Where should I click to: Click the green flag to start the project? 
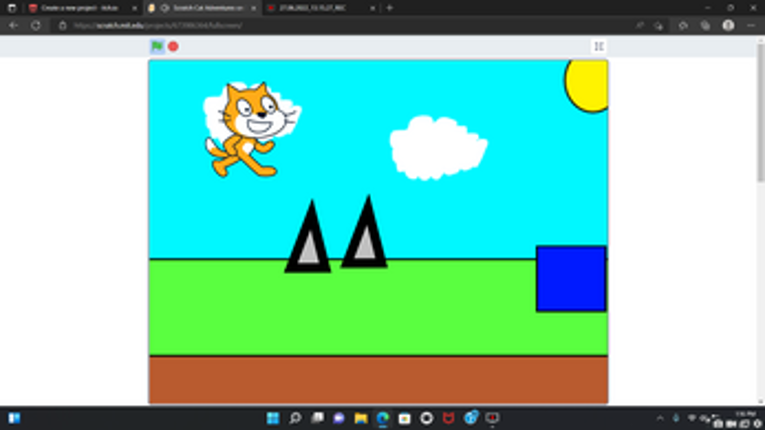(157, 46)
